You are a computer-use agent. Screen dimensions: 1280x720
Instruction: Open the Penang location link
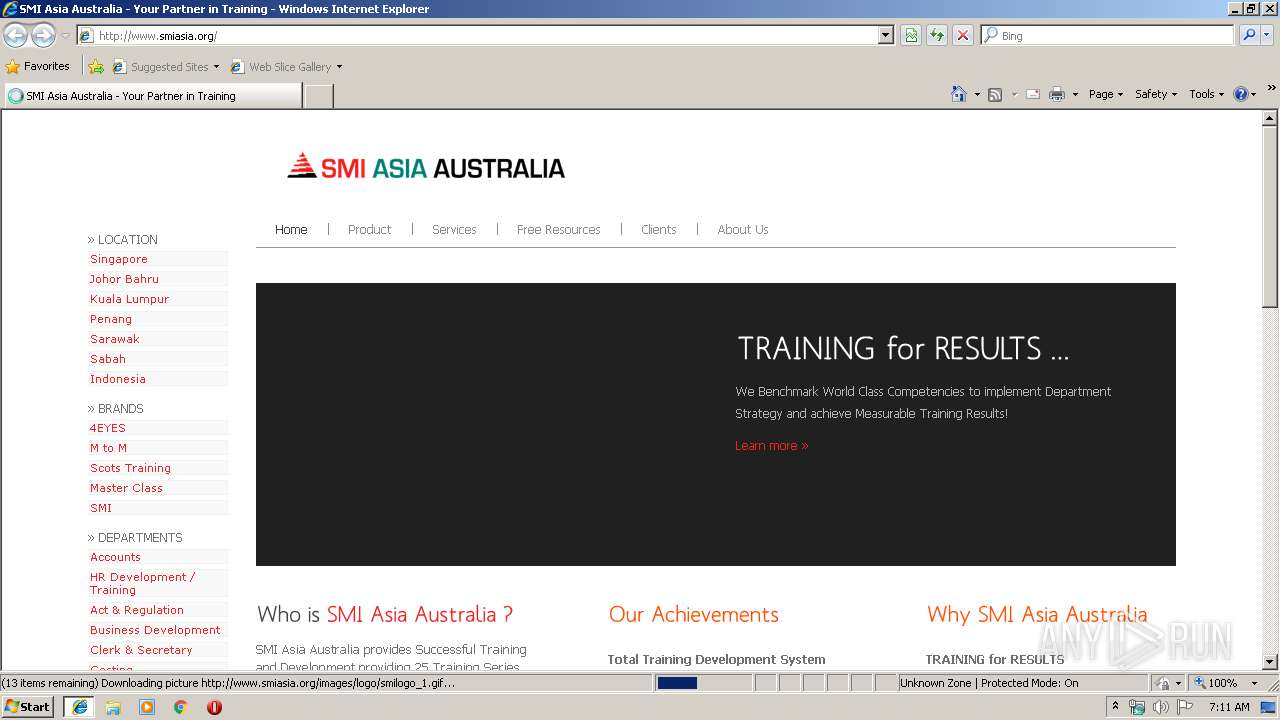click(x=110, y=319)
